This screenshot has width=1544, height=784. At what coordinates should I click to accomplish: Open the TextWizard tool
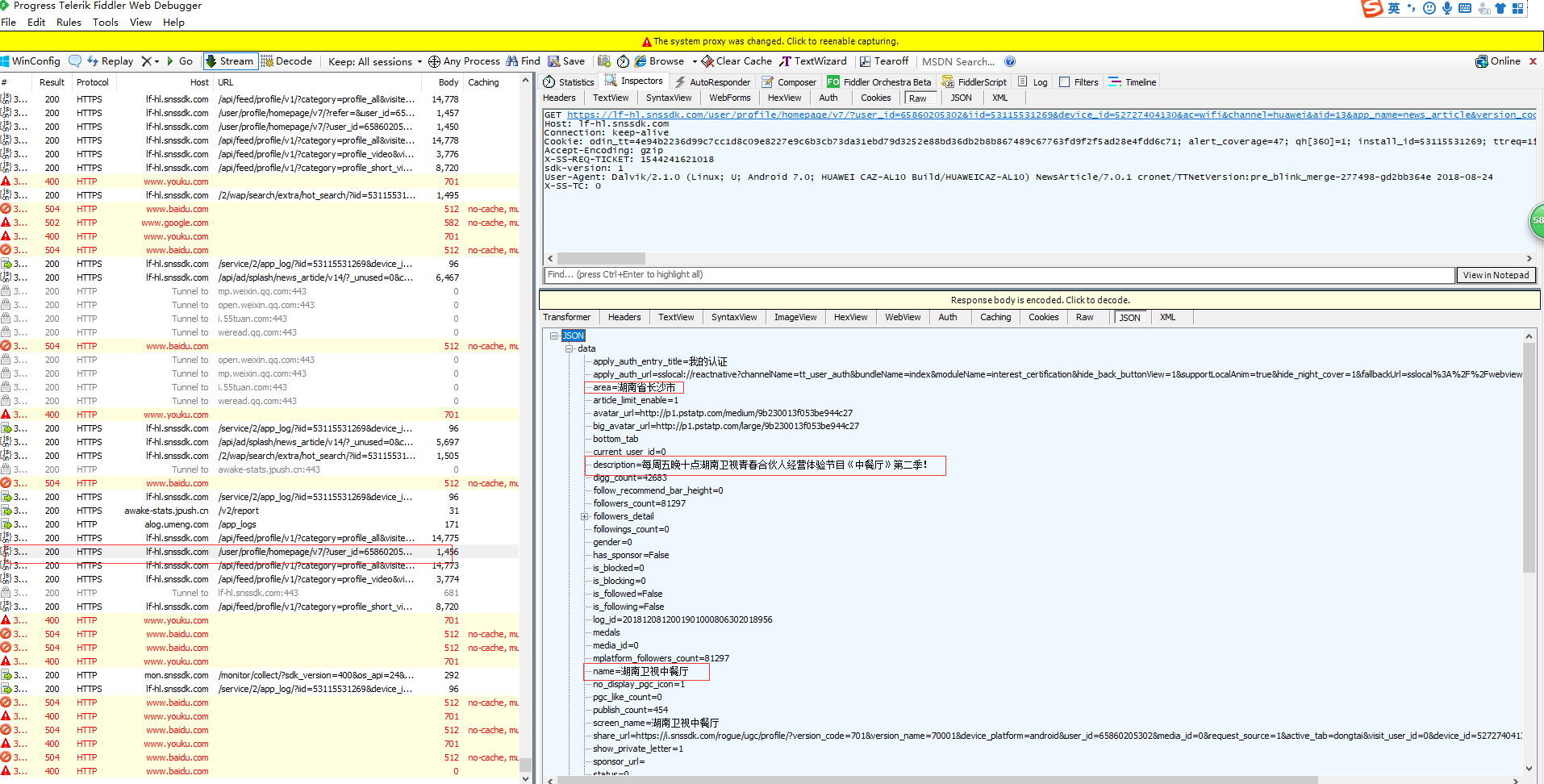click(x=813, y=61)
